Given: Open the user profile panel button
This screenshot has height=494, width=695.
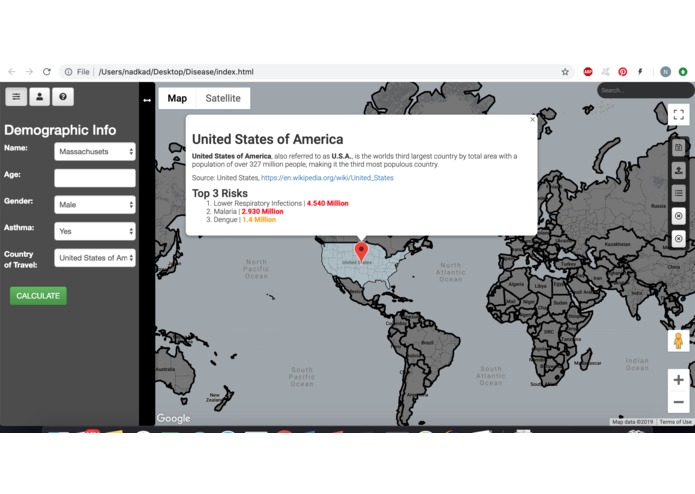Looking at the screenshot, I should [39, 97].
